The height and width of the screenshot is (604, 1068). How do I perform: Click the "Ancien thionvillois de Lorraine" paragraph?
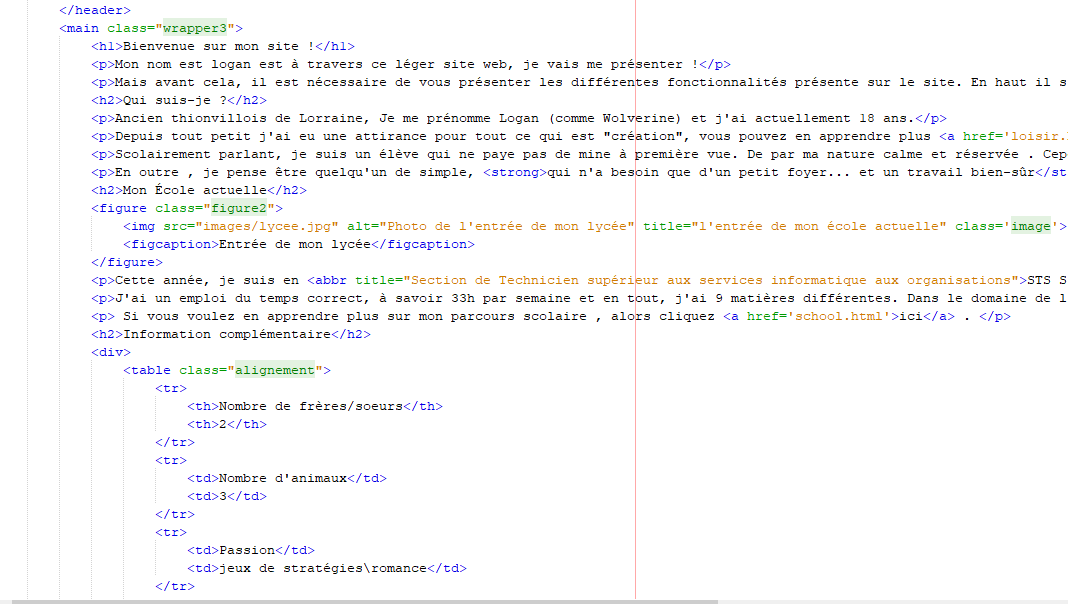tap(400, 118)
